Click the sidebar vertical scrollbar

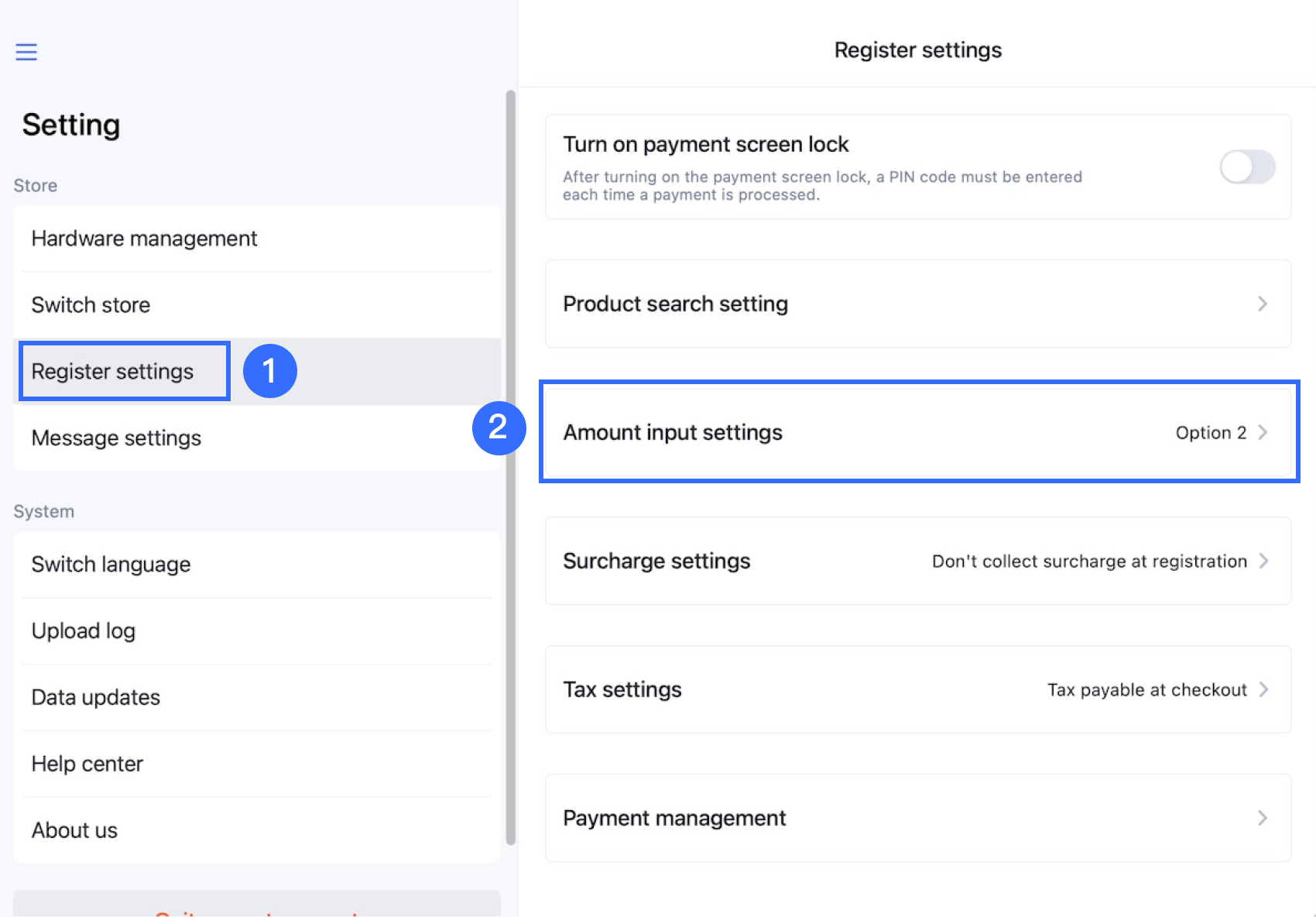(x=510, y=465)
